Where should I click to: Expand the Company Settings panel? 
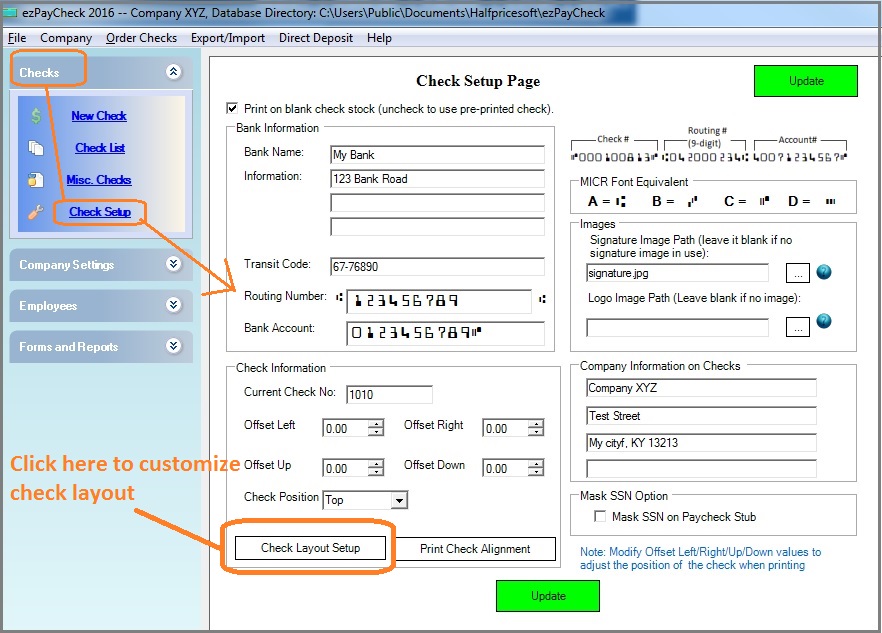pyautogui.click(x=174, y=265)
